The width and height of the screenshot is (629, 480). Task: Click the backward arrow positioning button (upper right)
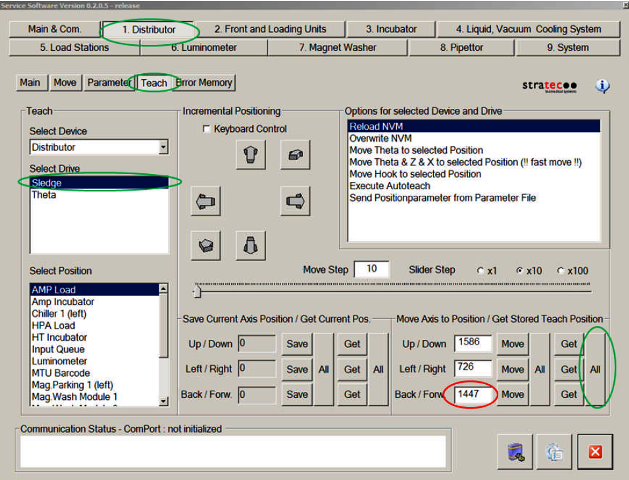[293, 154]
